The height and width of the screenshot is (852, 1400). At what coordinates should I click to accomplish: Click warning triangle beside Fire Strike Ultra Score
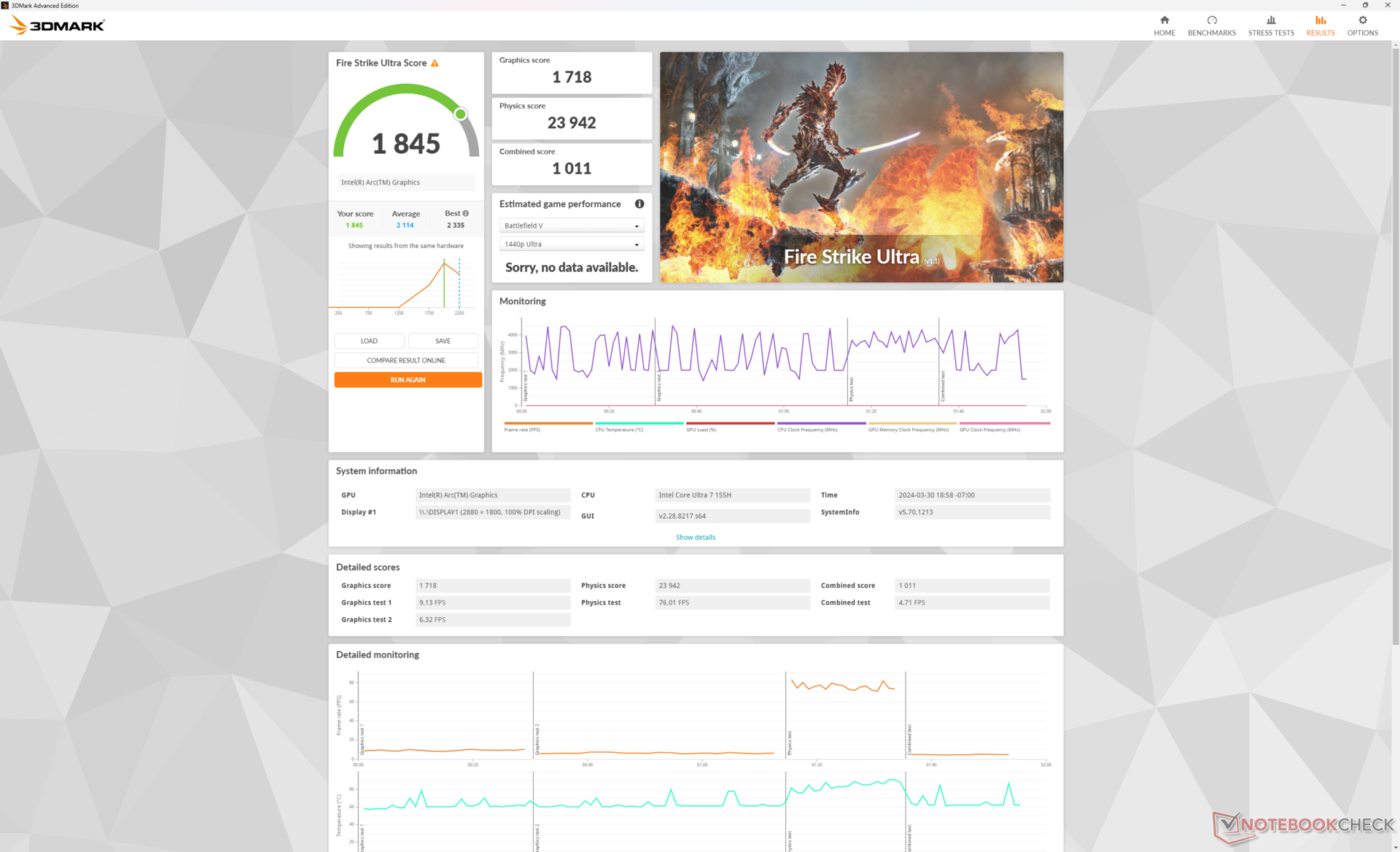click(x=435, y=63)
